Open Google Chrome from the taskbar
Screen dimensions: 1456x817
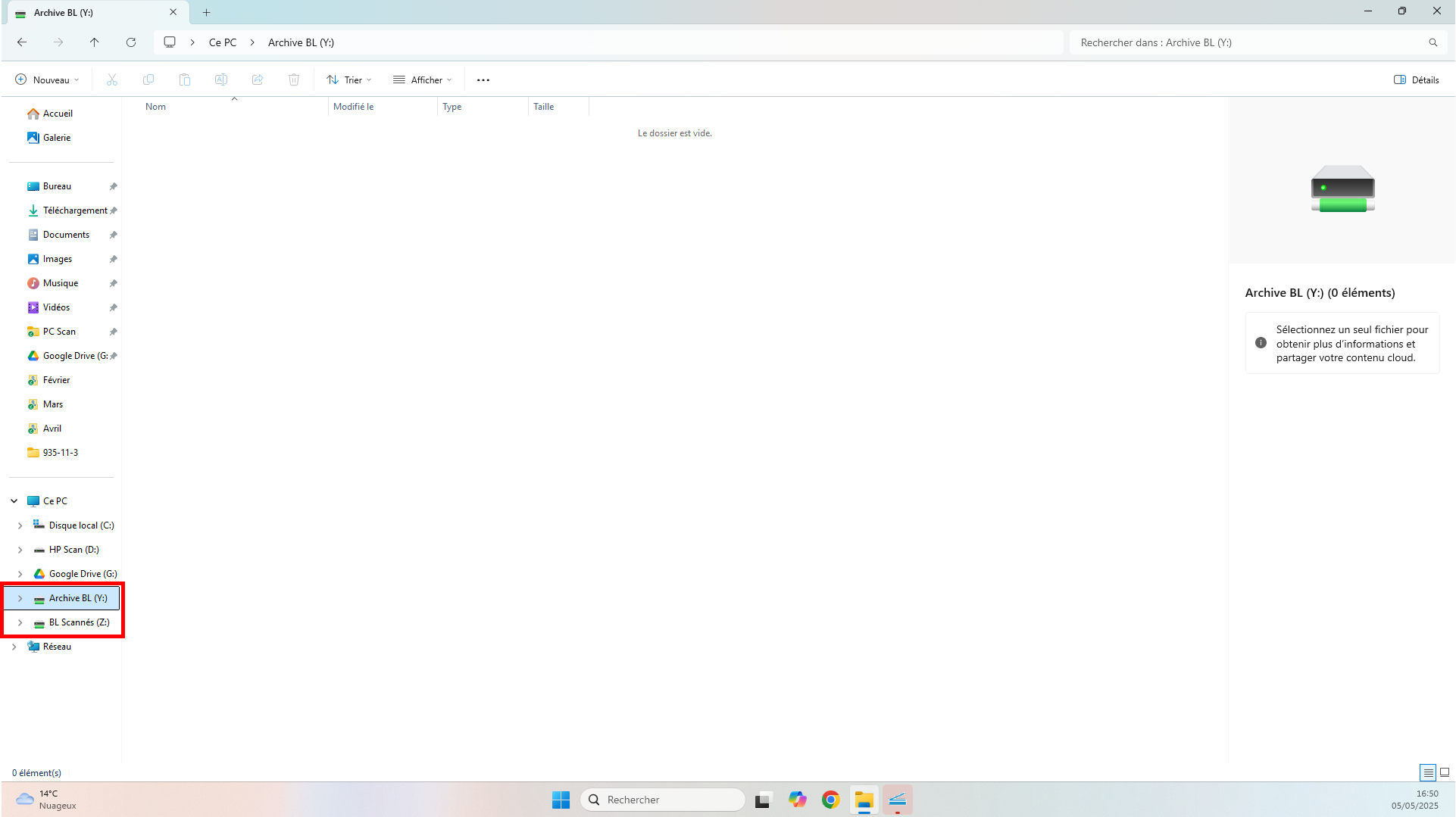[830, 800]
